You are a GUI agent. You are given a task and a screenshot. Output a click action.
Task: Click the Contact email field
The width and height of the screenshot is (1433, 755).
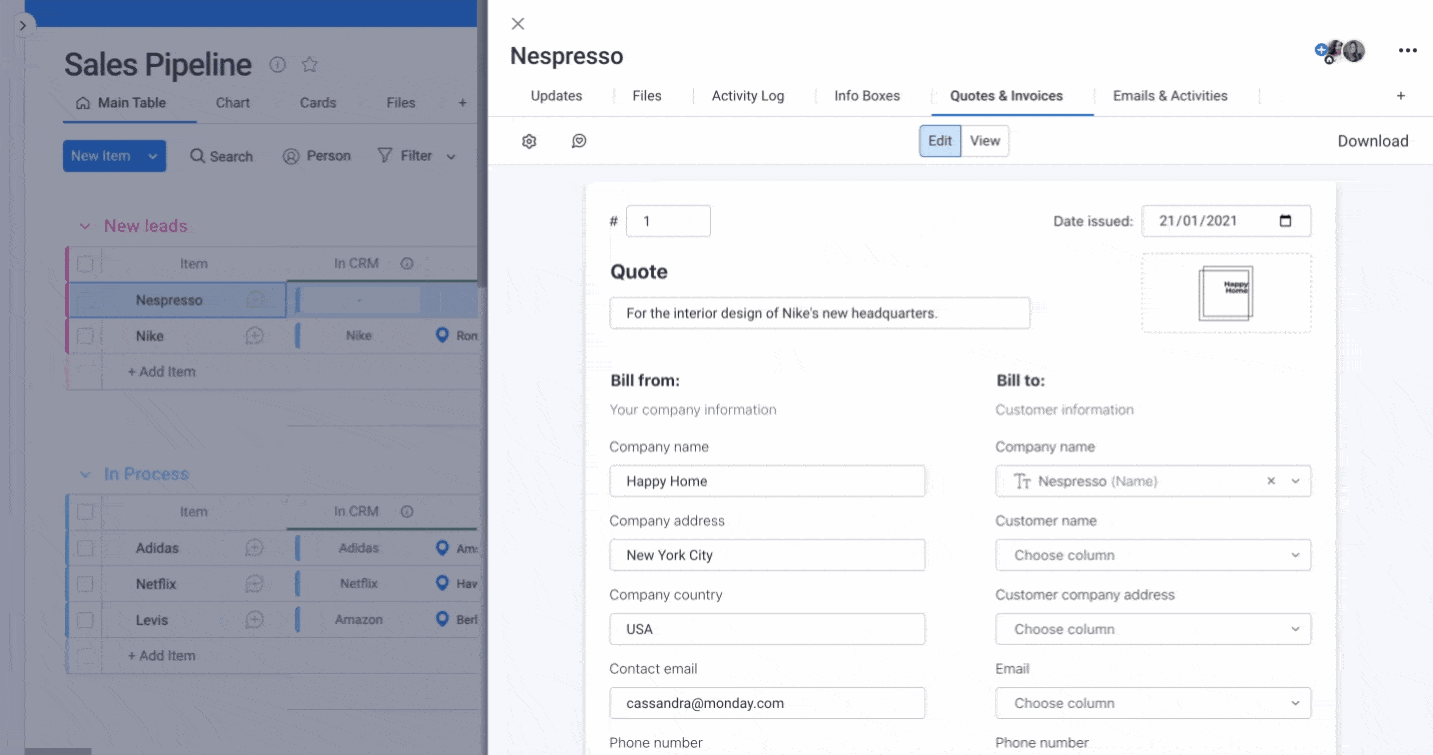tap(767, 703)
